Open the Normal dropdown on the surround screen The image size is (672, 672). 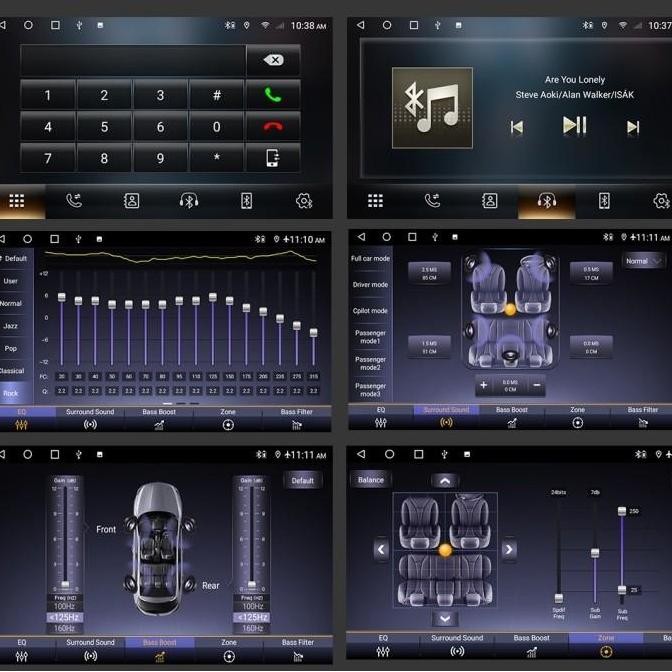click(642, 261)
